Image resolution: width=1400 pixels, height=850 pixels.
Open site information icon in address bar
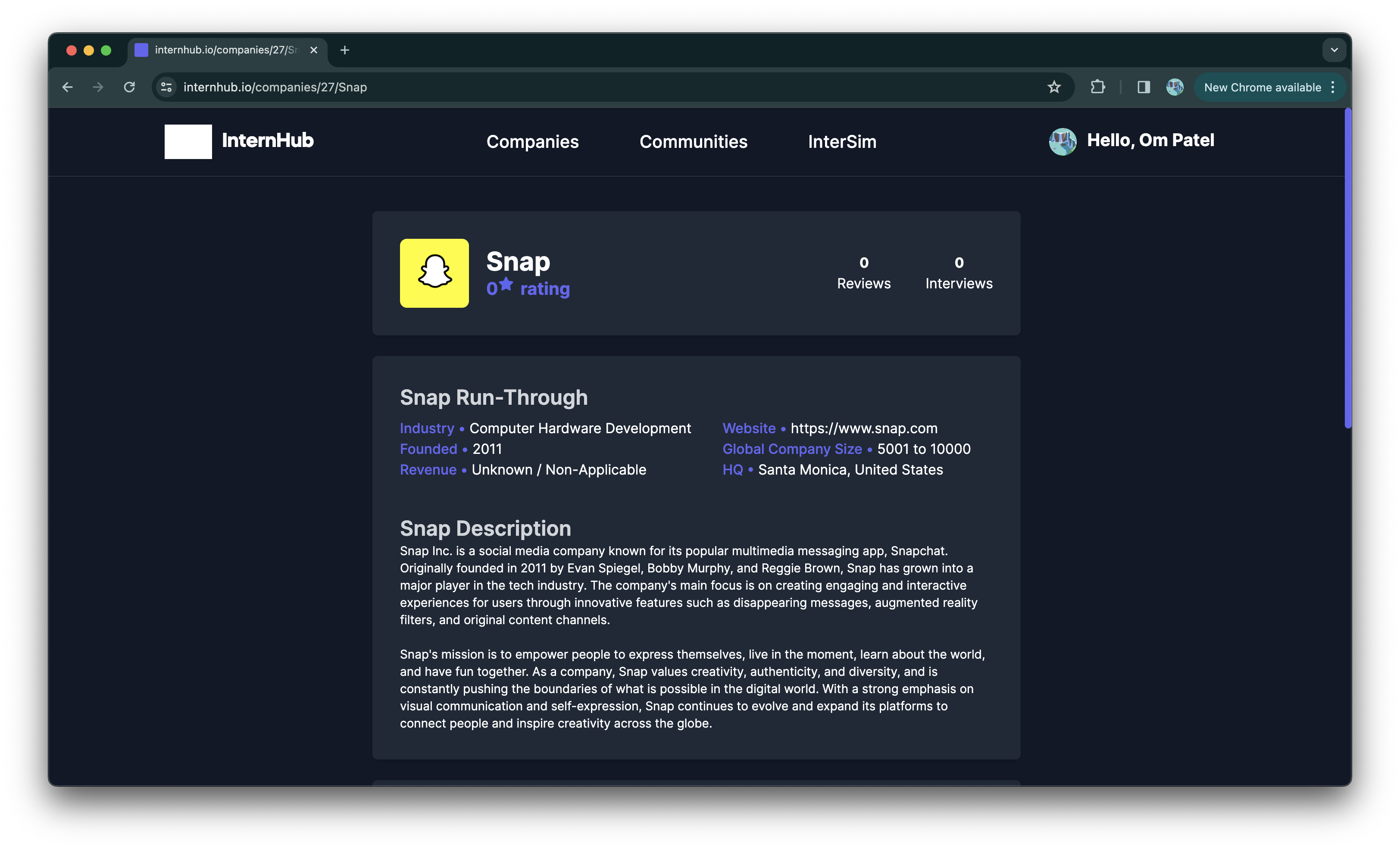click(166, 87)
